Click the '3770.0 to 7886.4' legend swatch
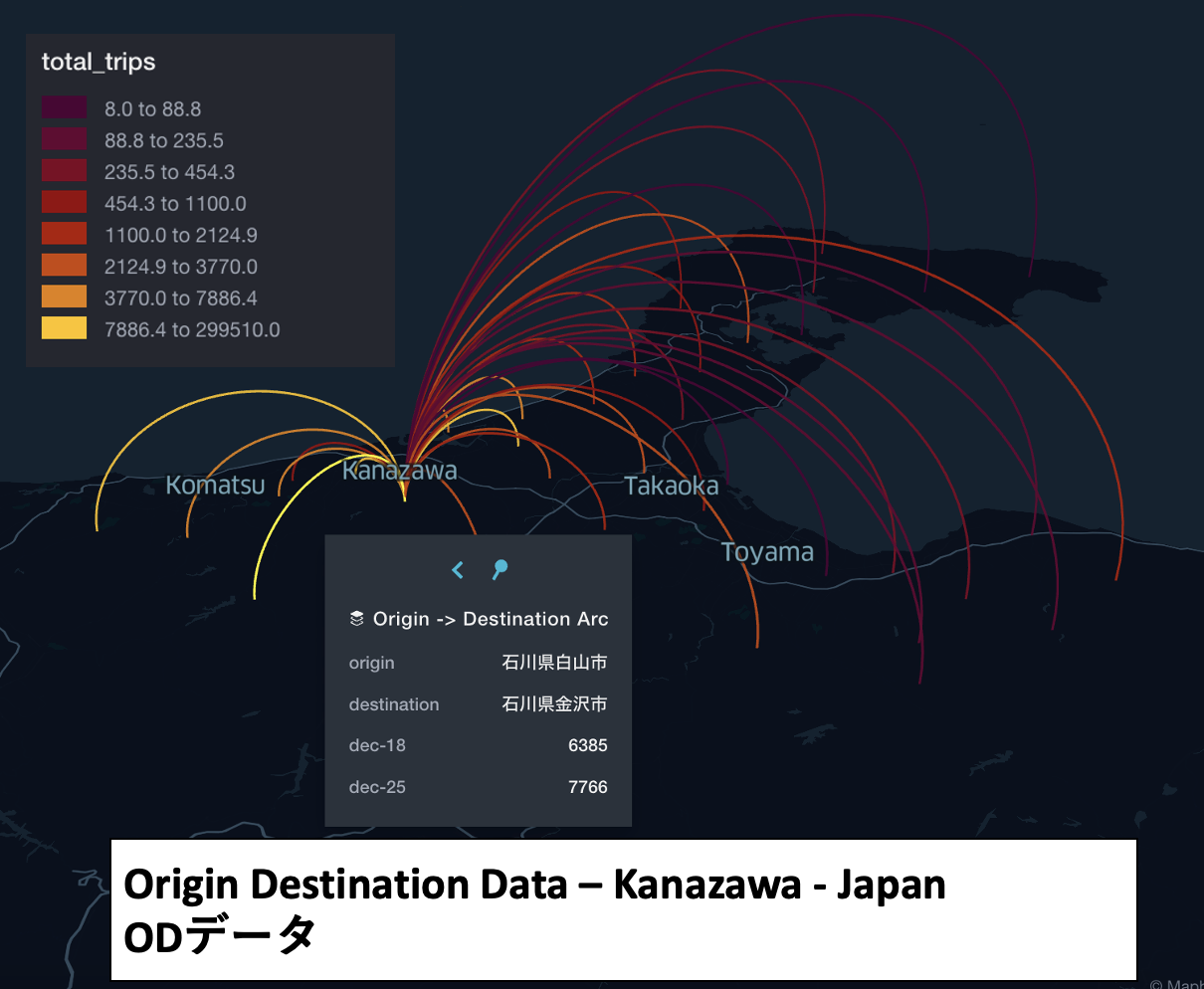The image size is (1204, 989). (x=65, y=297)
